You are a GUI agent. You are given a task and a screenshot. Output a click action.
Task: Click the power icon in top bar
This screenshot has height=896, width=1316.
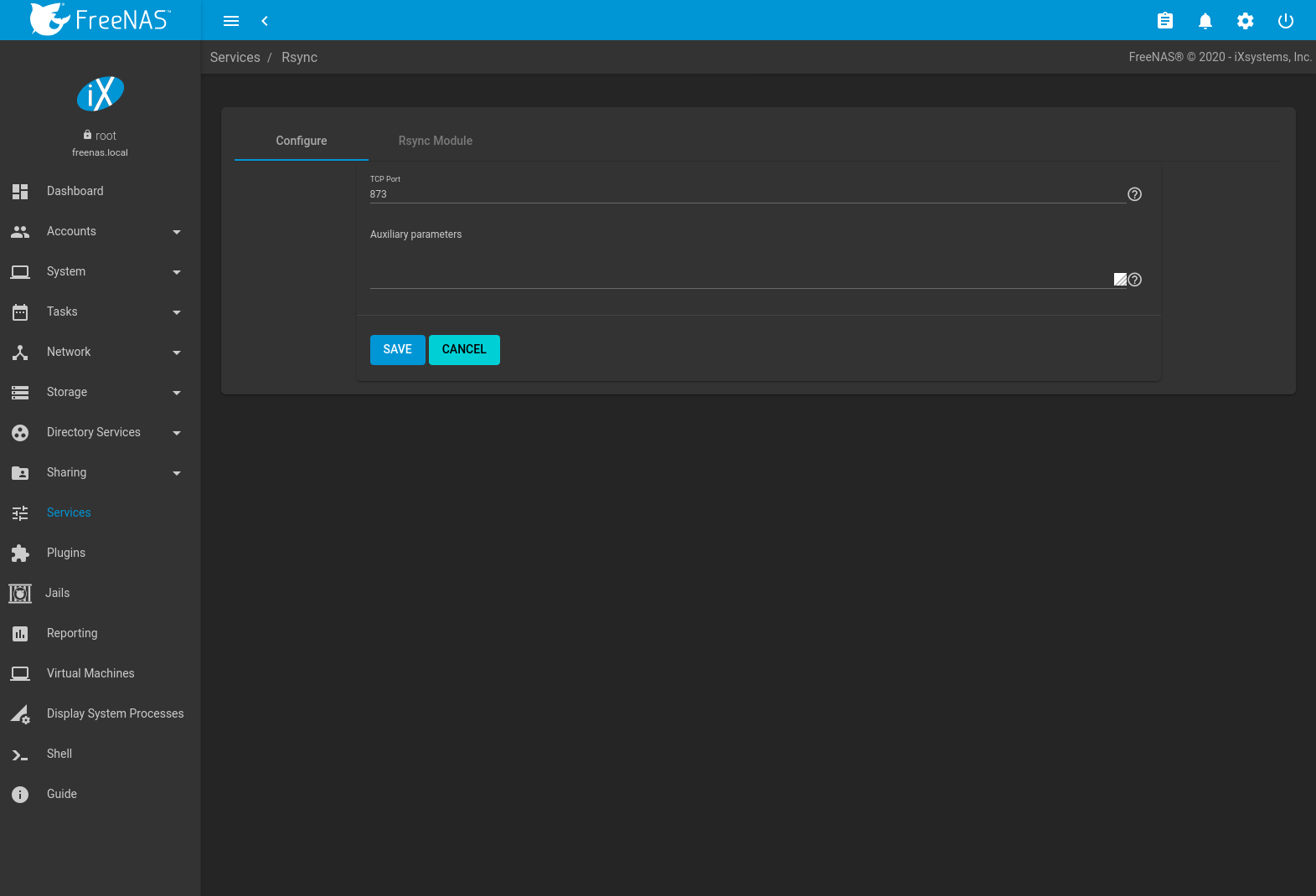click(x=1285, y=21)
